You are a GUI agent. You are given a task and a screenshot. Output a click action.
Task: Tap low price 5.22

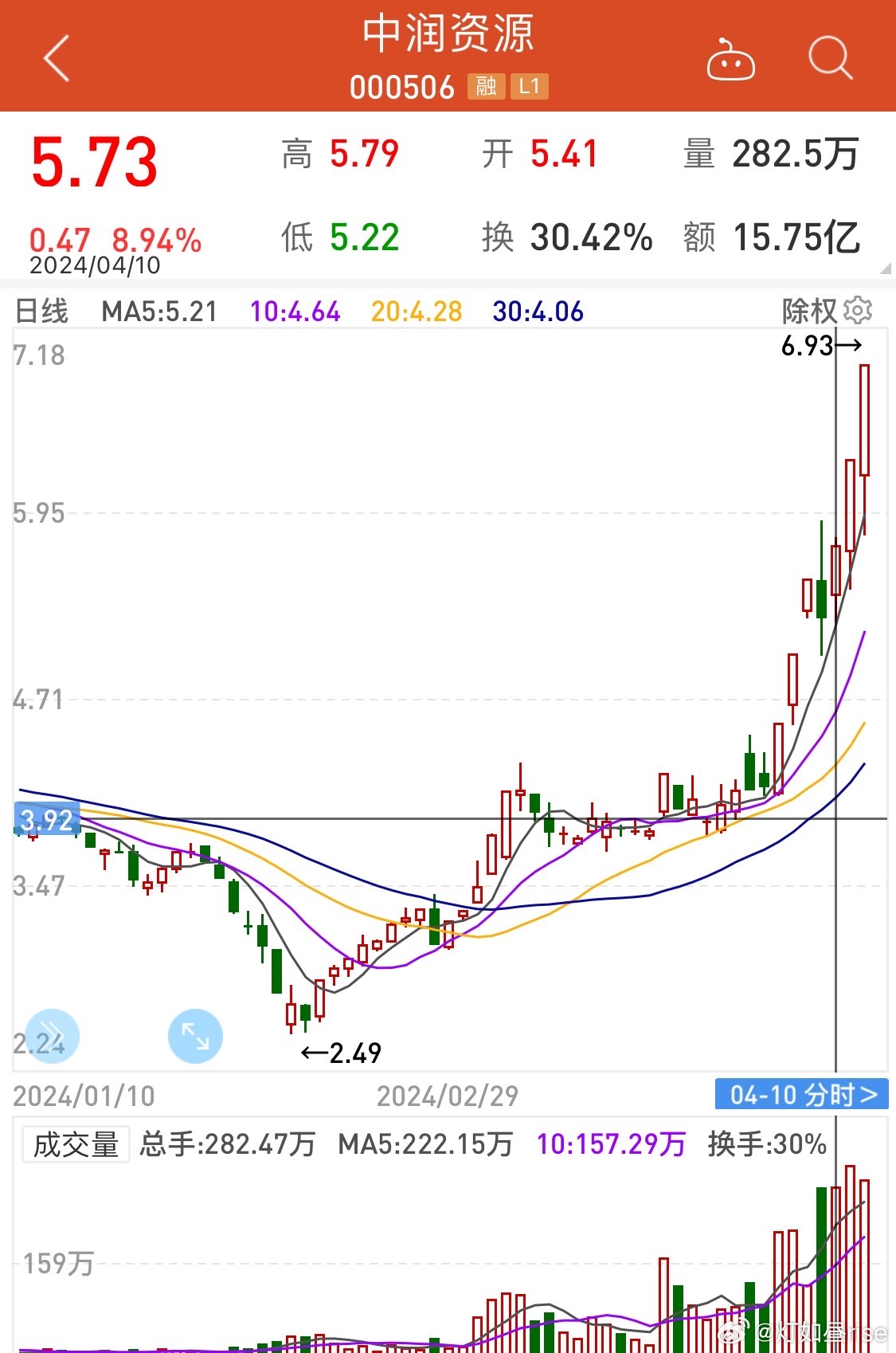click(365, 237)
